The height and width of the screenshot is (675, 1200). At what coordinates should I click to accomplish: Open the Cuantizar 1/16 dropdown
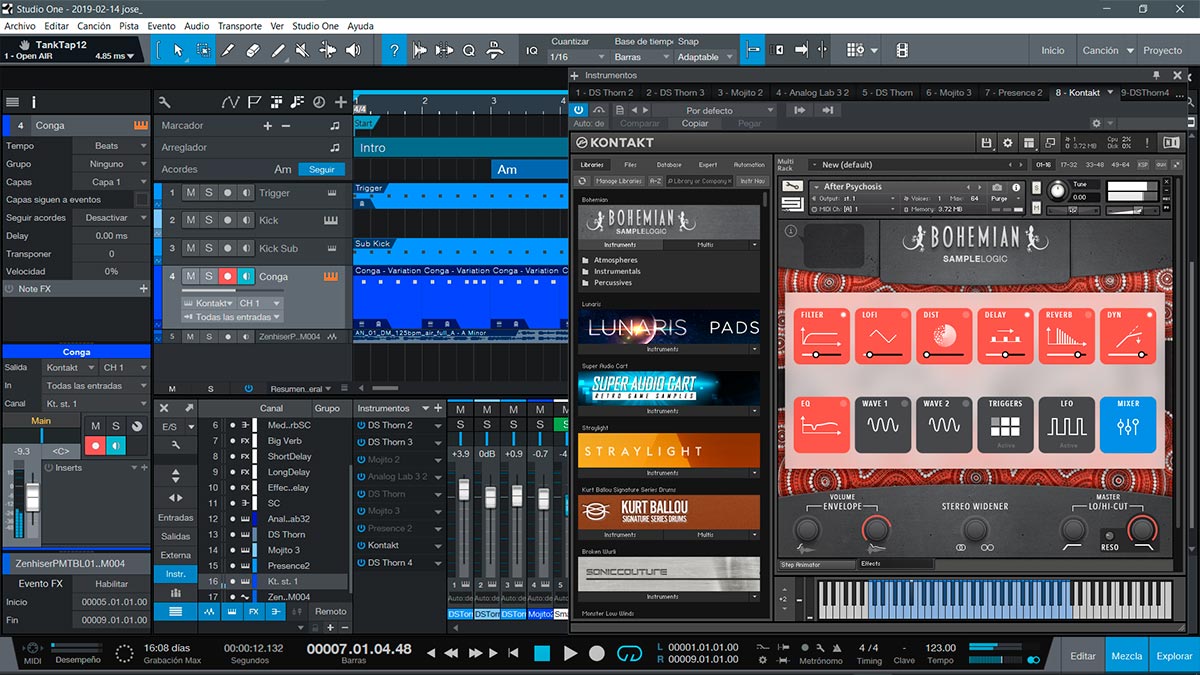click(x=578, y=57)
